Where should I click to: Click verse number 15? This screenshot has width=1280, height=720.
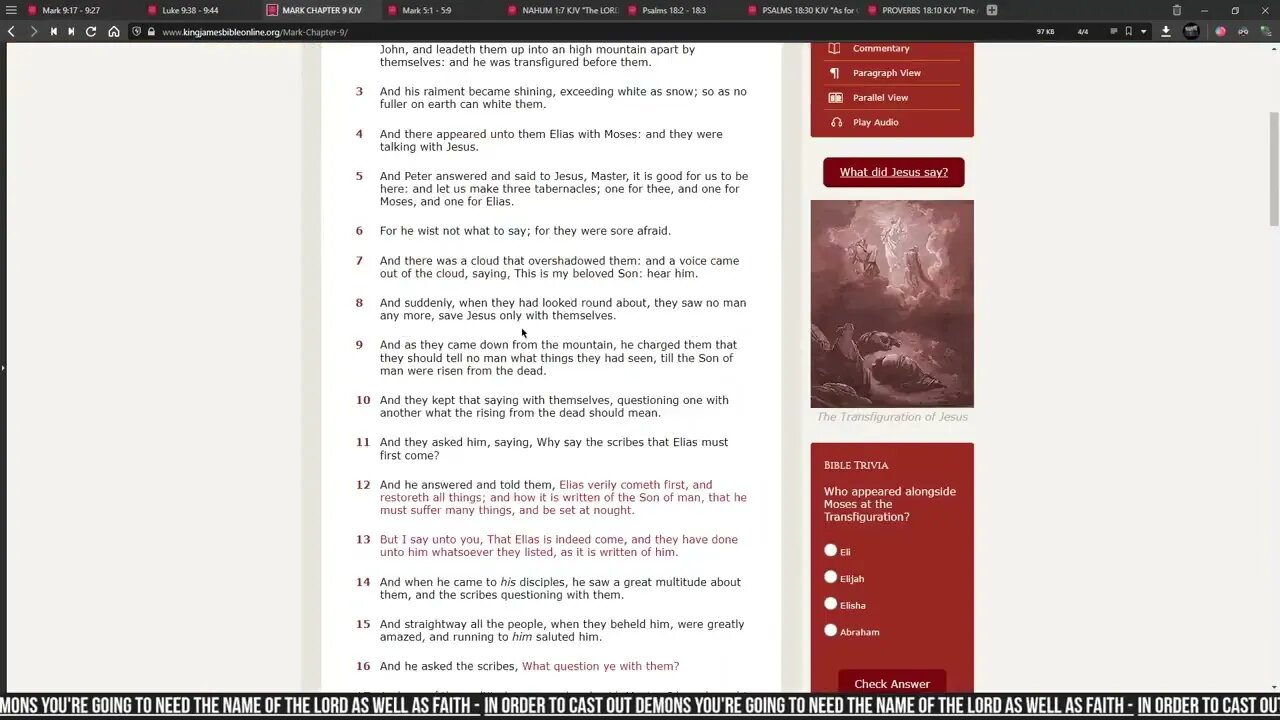363,624
